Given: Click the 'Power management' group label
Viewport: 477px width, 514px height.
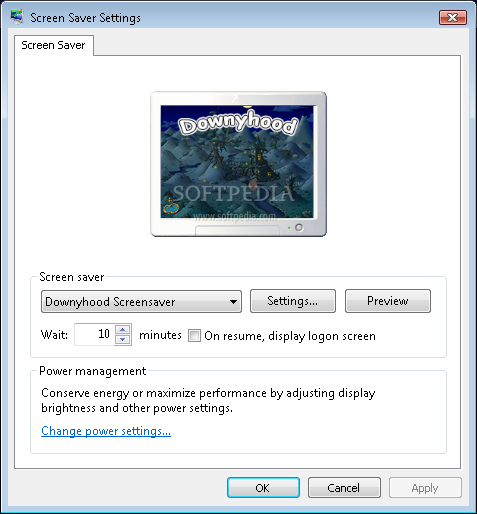Looking at the screenshot, I should click(93, 371).
